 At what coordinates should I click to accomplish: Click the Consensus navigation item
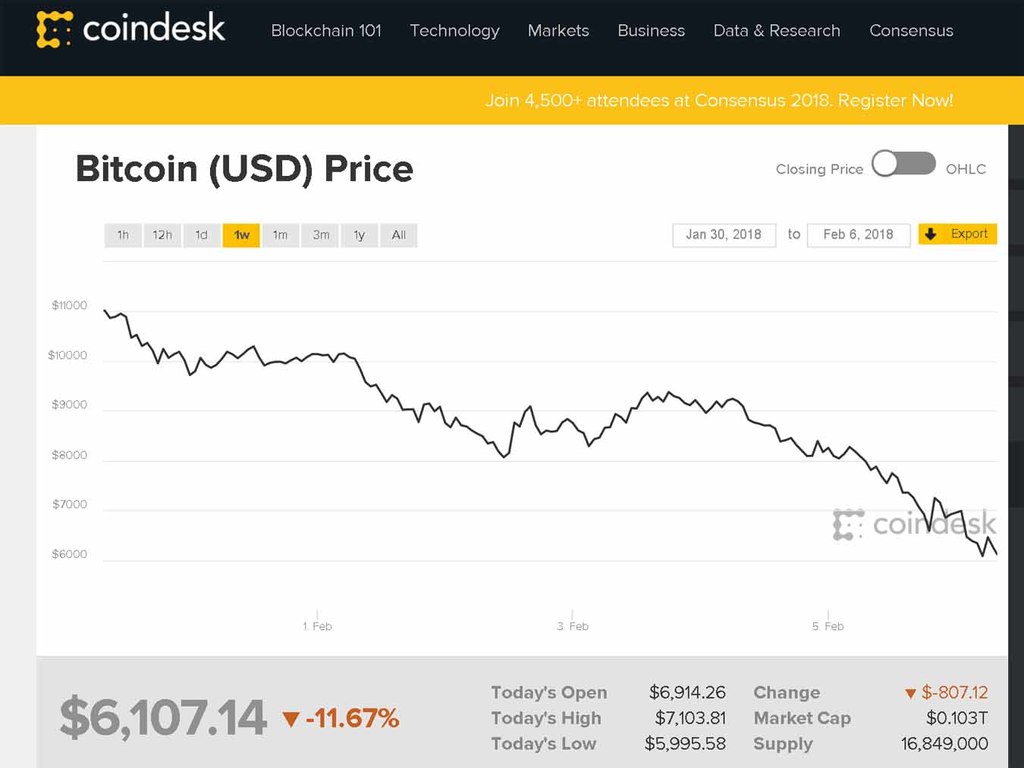pyautogui.click(x=910, y=31)
